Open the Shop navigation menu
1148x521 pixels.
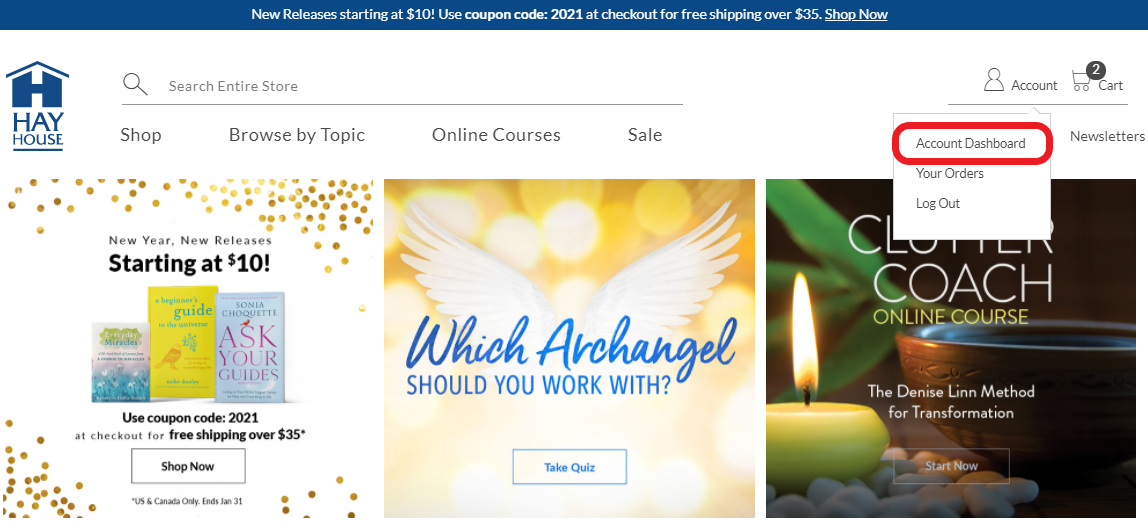(x=141, y=135)
